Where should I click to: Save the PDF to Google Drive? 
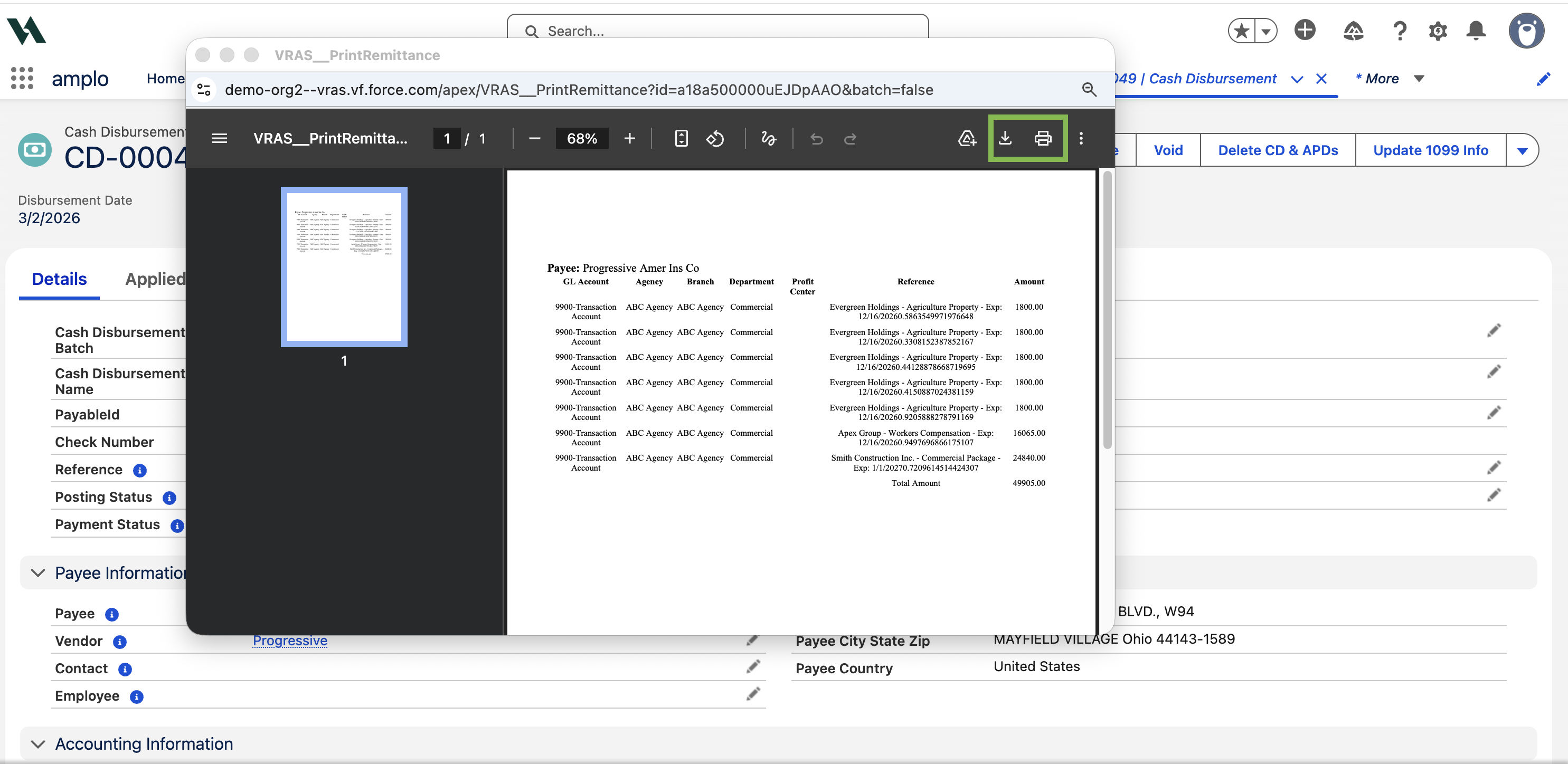pyautogui.click(x=967, y=139)
